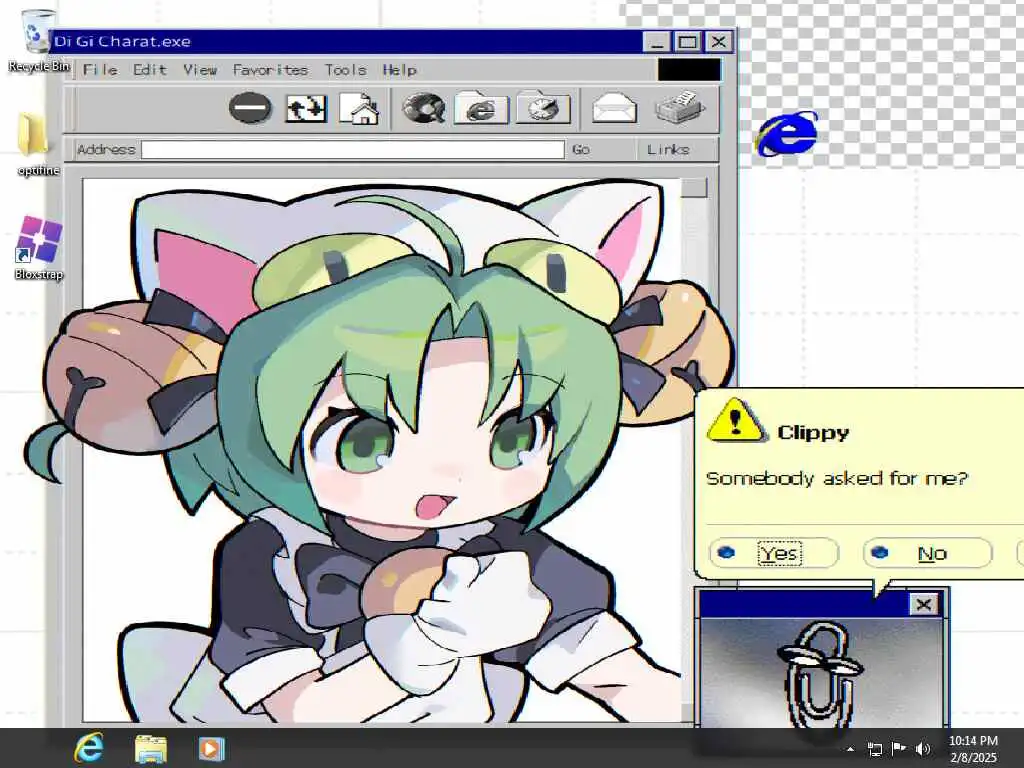
Task: Click the Internet Explorer logo on the wallpaper
Action: click(x=787, y=133)
